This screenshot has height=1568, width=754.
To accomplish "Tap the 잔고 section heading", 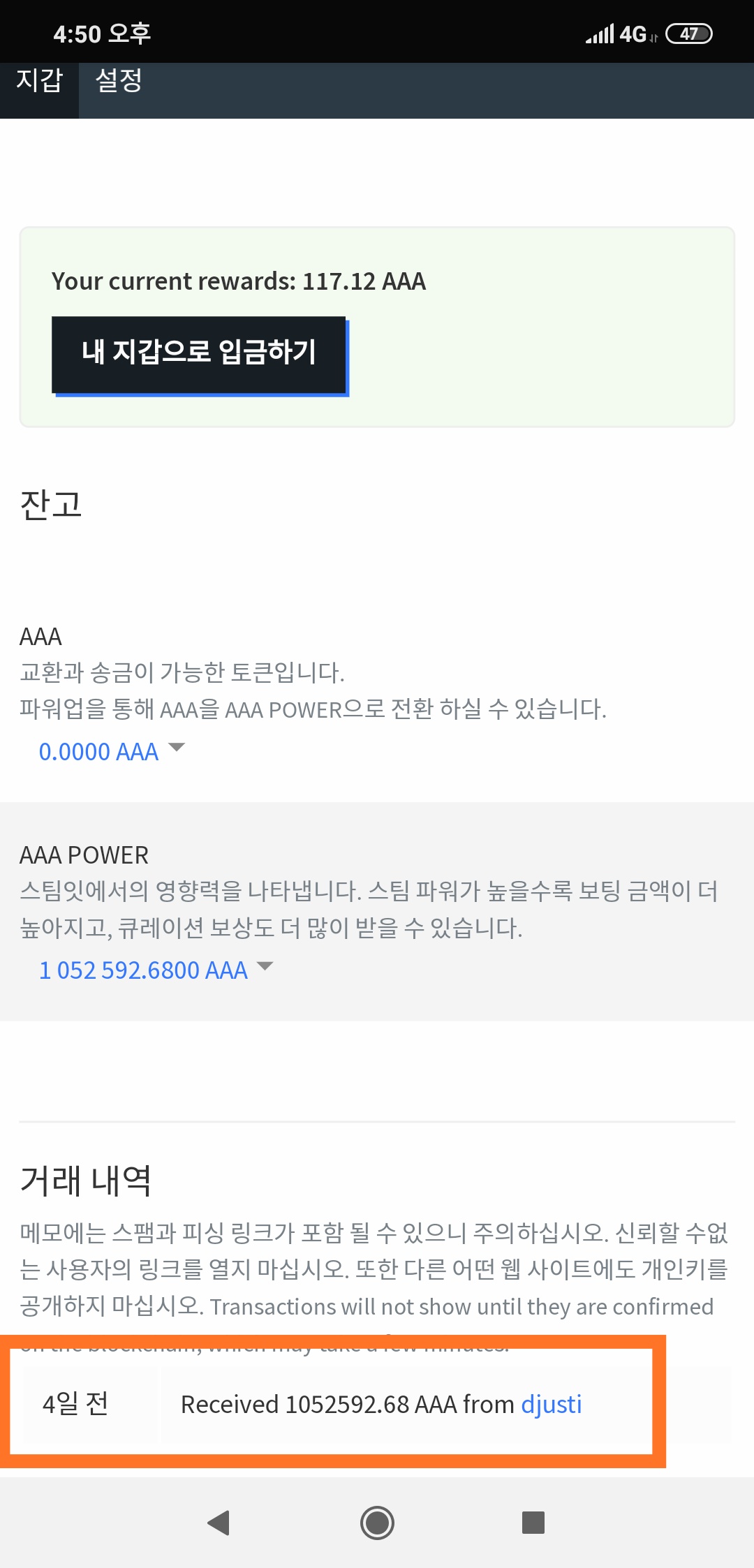I will click(x=51, y=504).
